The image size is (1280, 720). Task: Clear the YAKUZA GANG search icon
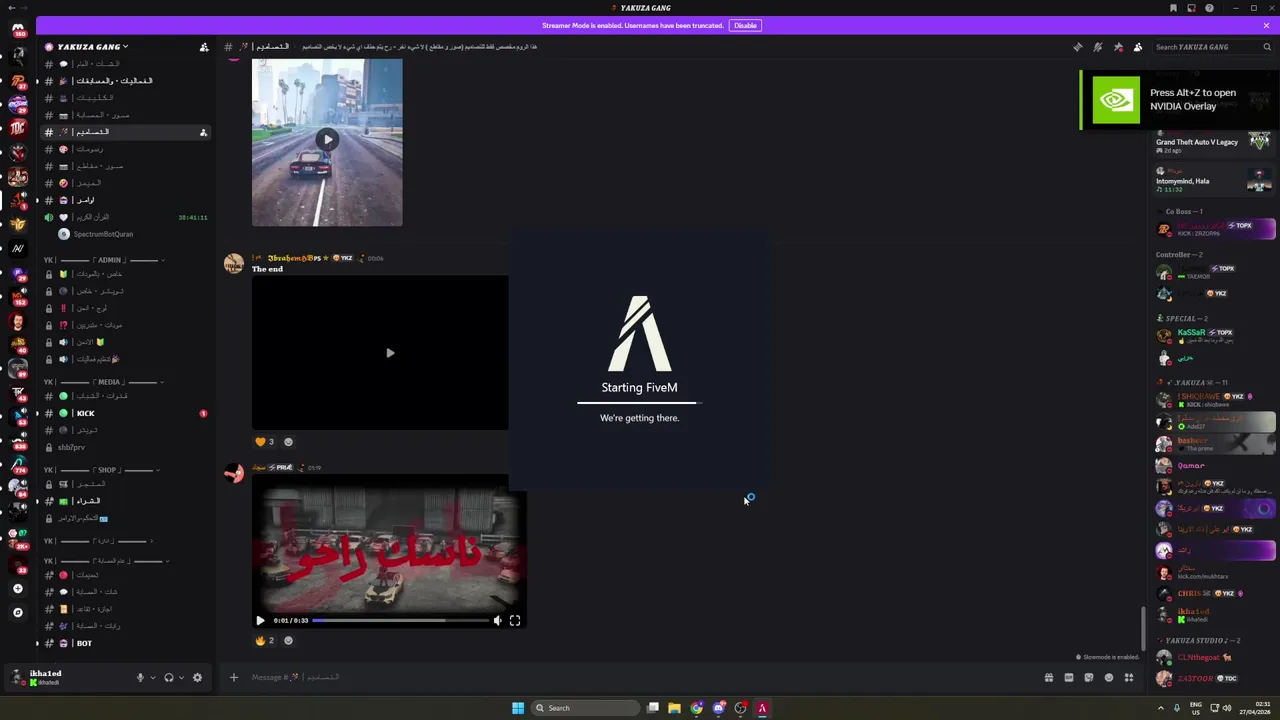click(1267, 47)
